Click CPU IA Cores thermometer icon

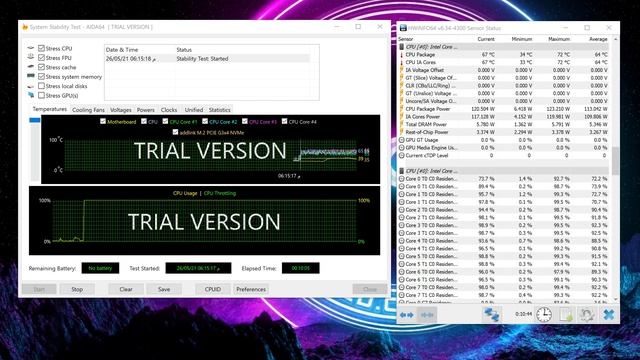pos(402,62)
